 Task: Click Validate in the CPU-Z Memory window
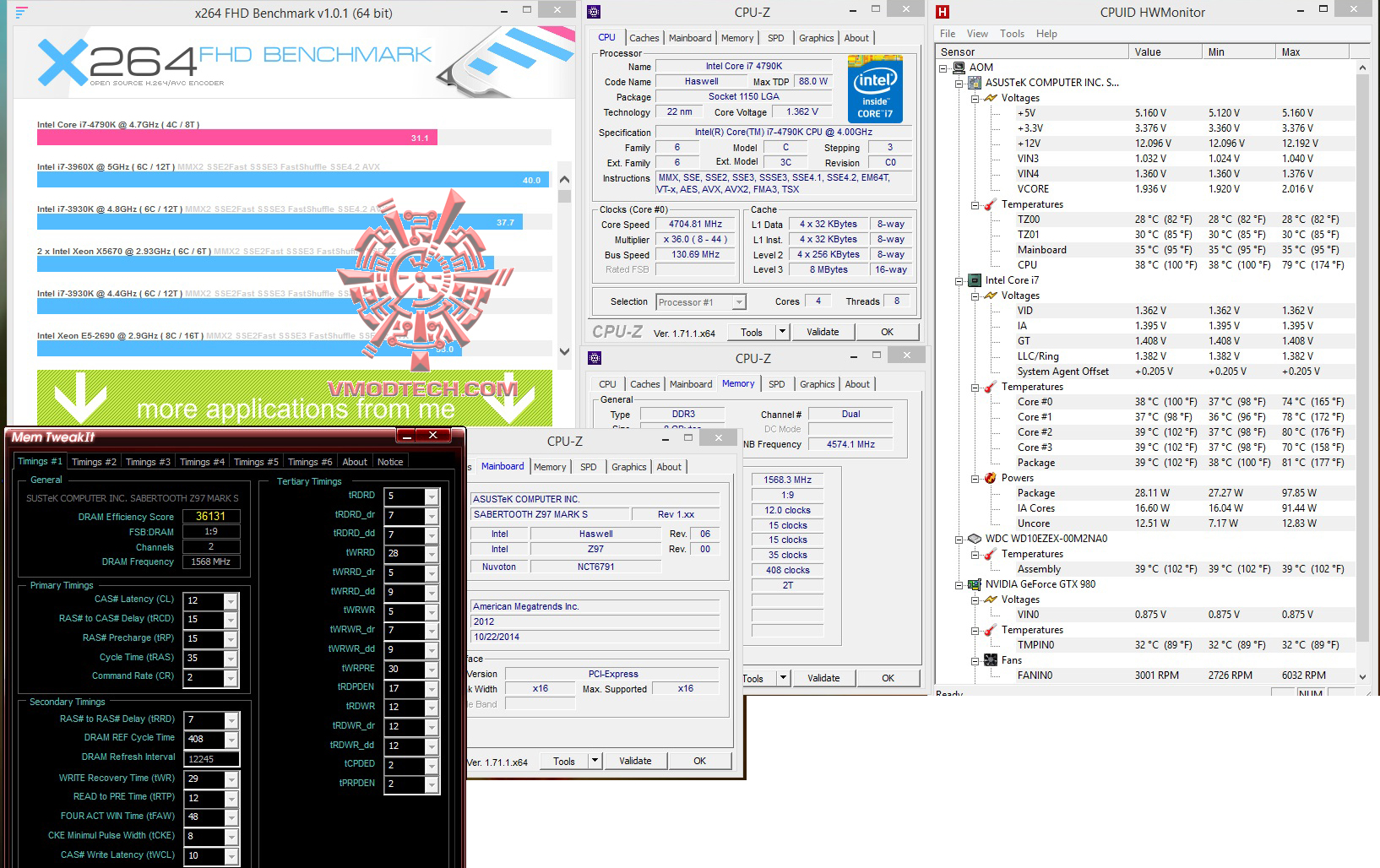823,678
